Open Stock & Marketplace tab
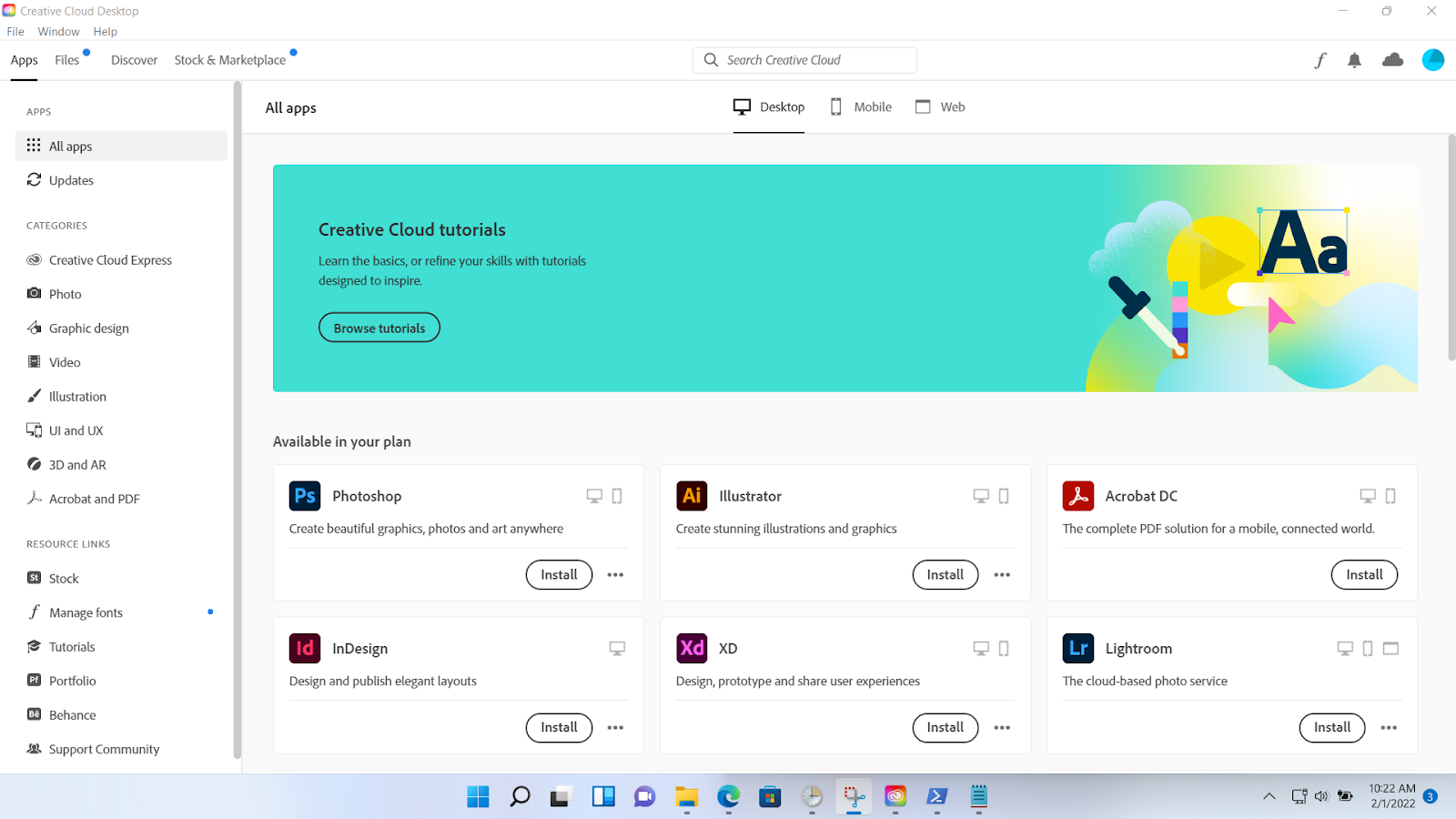The width and height of the screenshot is (1456, 819). pyautogui.click(x=230, y=60)
